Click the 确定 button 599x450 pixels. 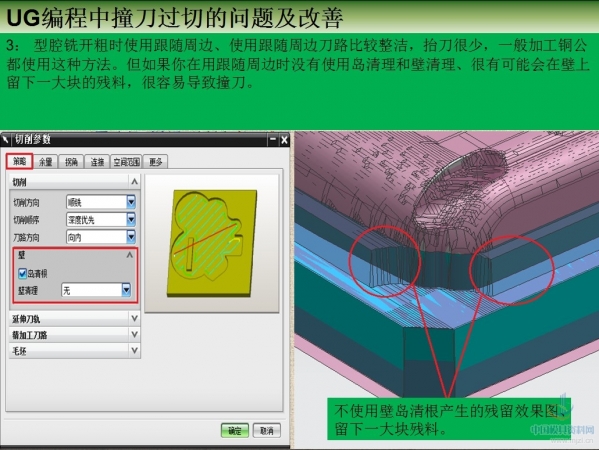click(x=235, y=431)
